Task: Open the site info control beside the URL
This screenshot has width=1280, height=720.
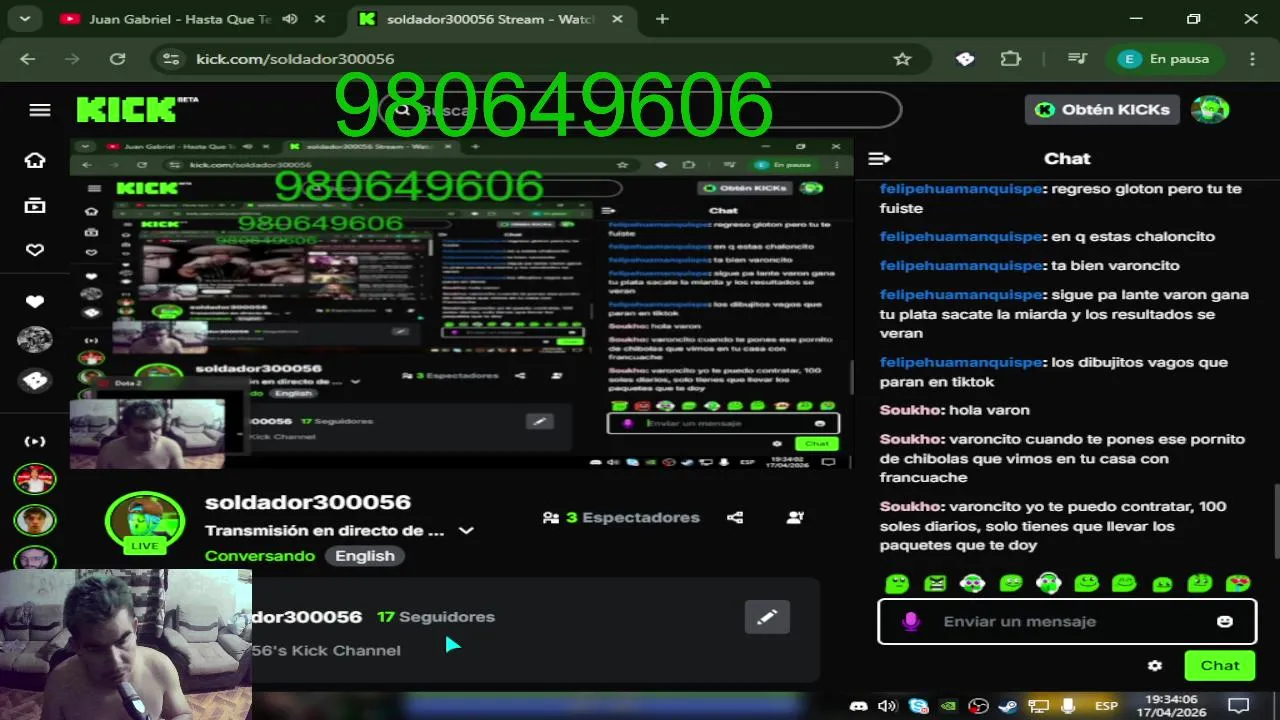Action: click(171, 59)
